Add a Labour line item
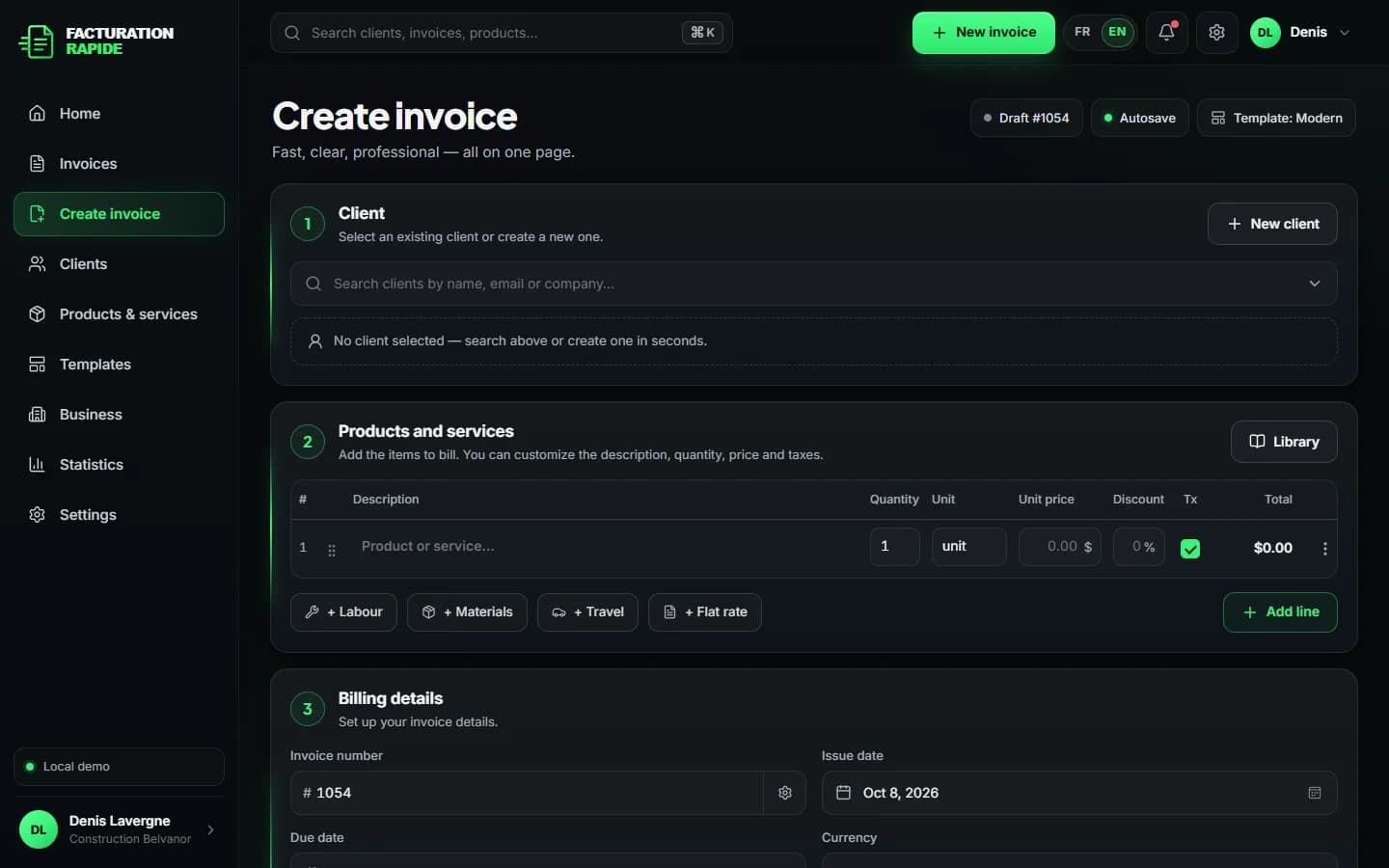 tap(343, 612)
